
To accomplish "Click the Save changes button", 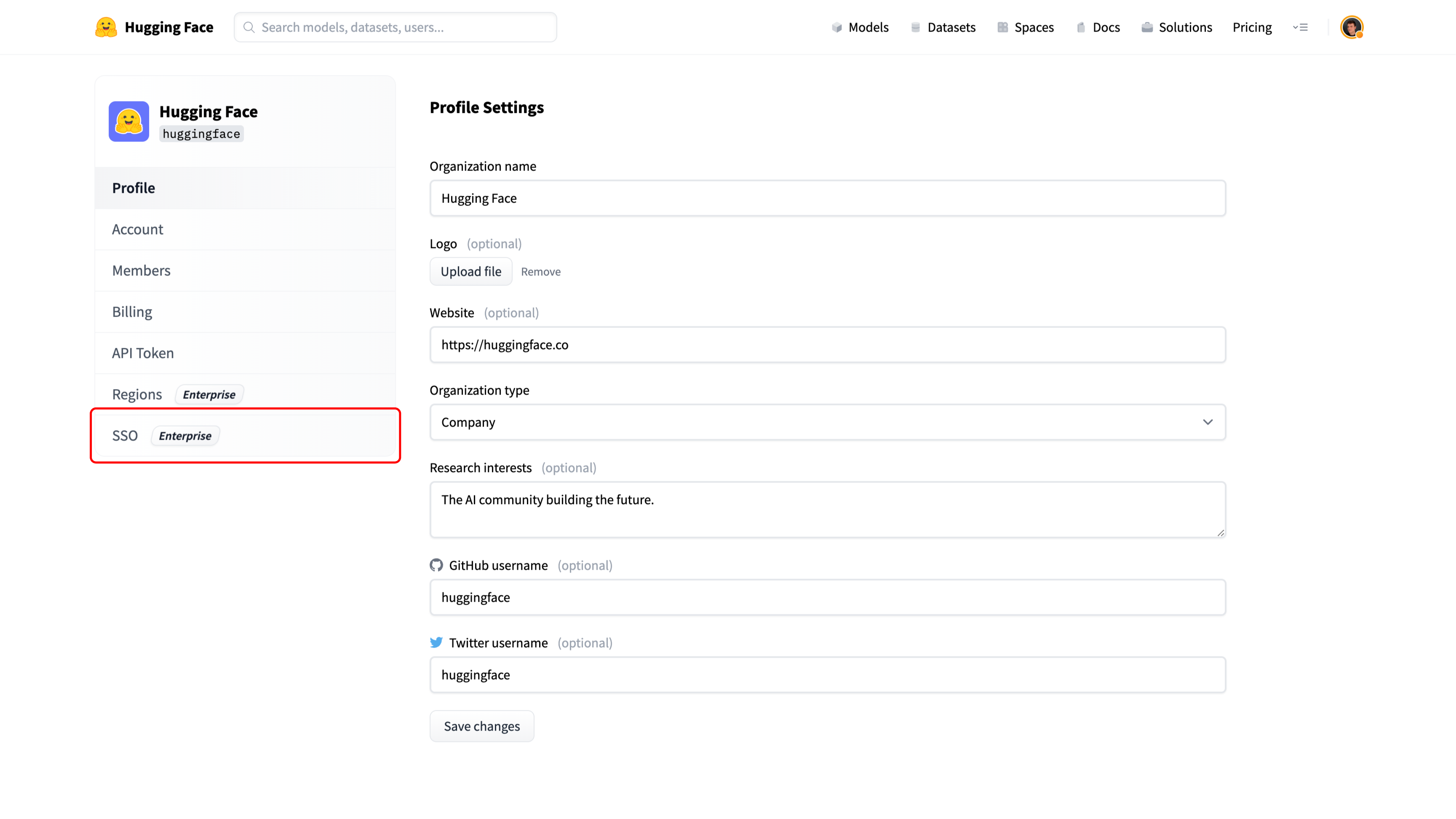I will [482, 725].
